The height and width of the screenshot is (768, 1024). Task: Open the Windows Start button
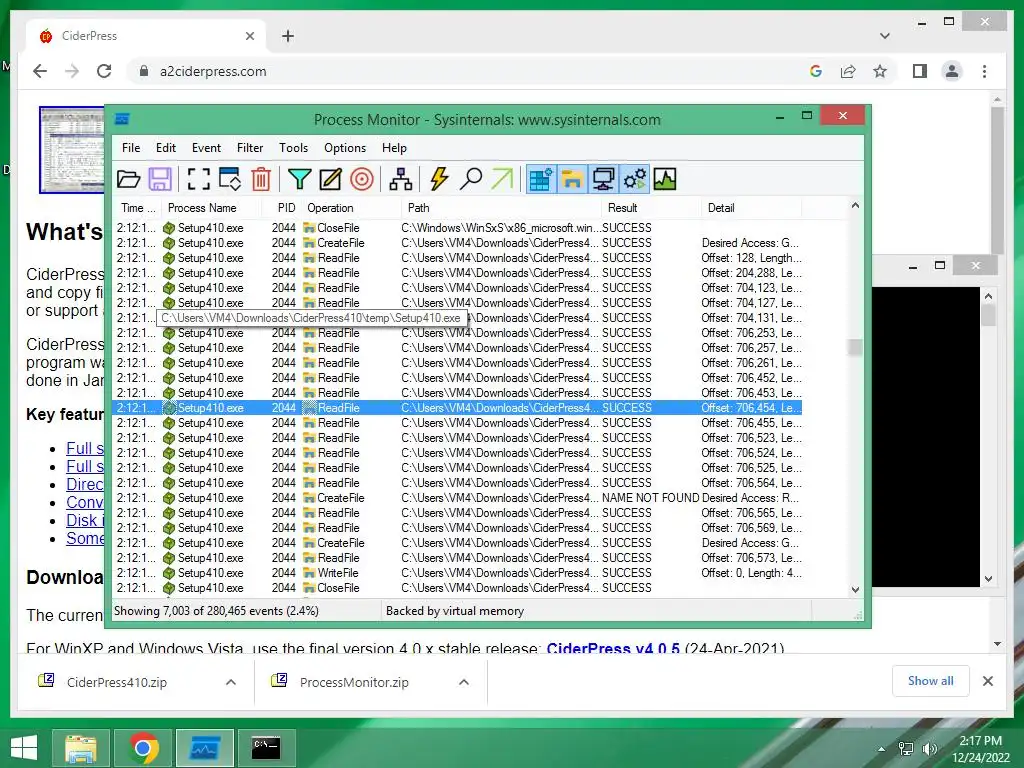[x=24, y=747]
